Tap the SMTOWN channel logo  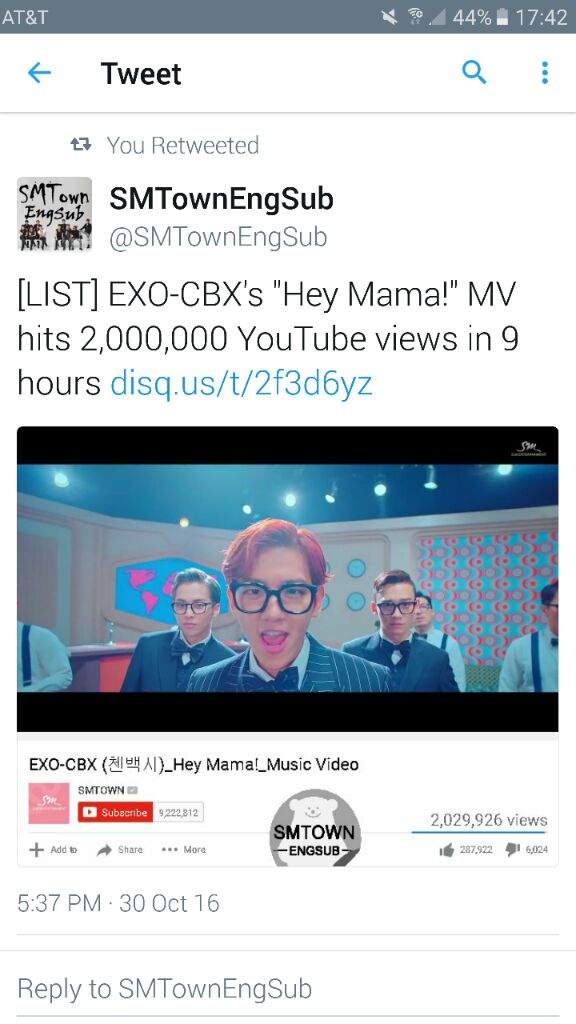tap(49, 803)
